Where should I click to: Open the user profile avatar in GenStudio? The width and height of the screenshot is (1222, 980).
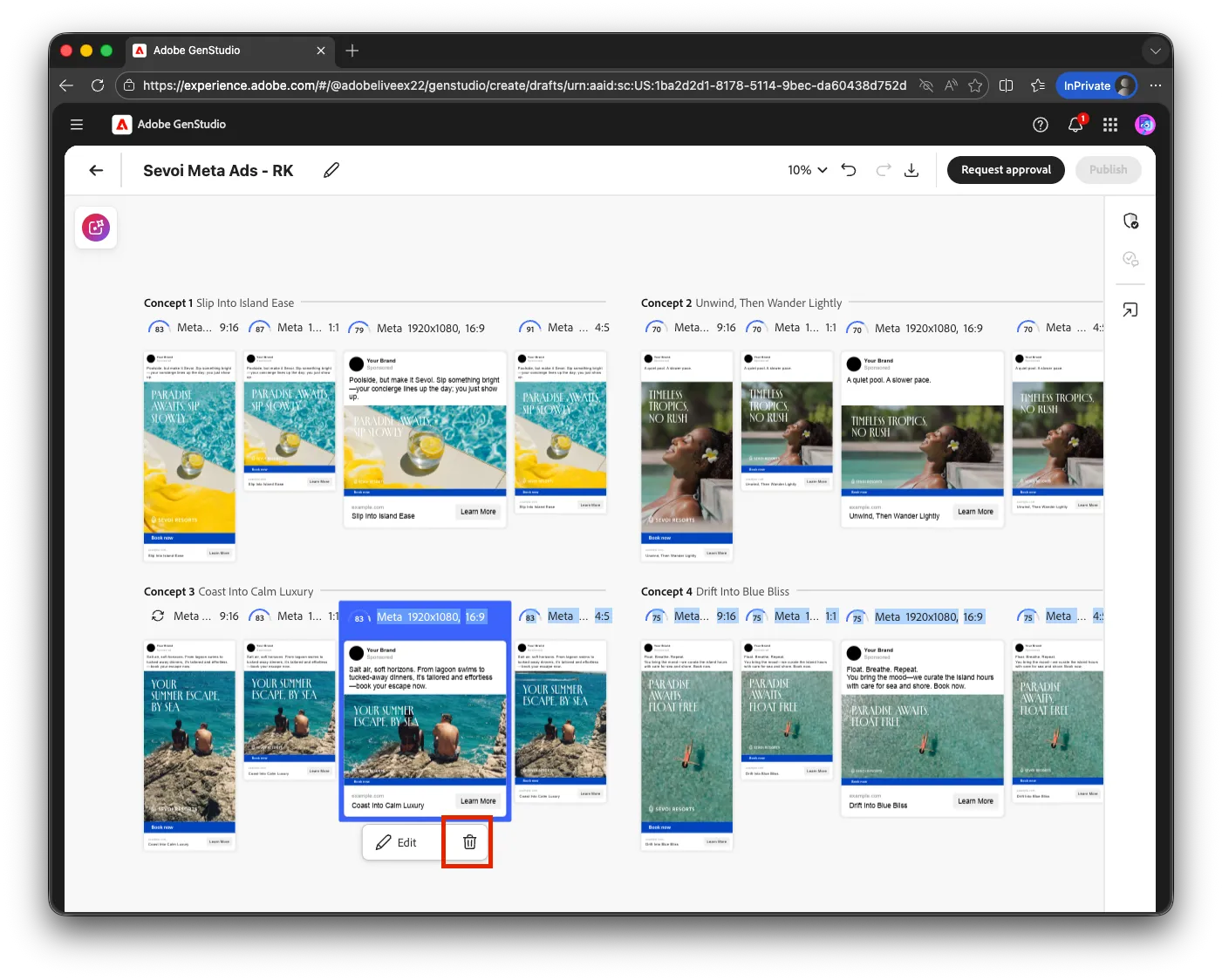coord(1144,125)
